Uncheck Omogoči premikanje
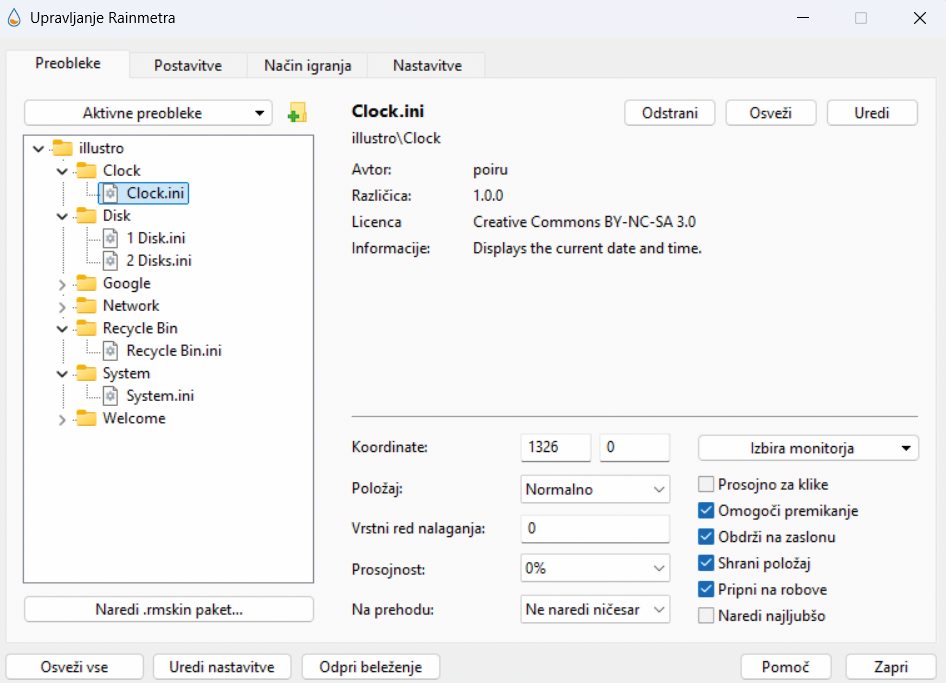The width and height of the screenshot is (946, 683). click(x=706, y=510)
